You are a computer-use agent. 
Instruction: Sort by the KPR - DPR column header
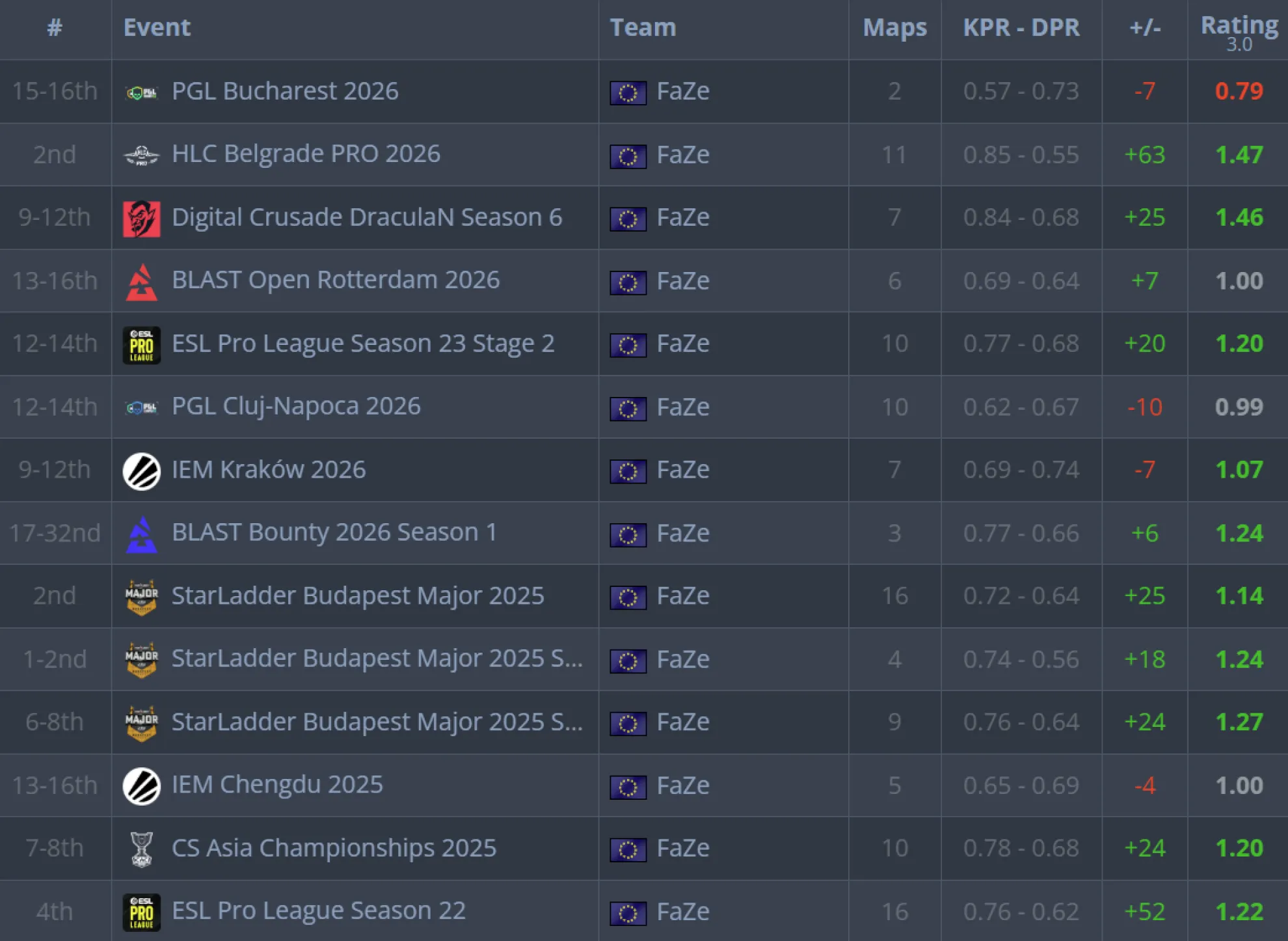(1021, 27)
